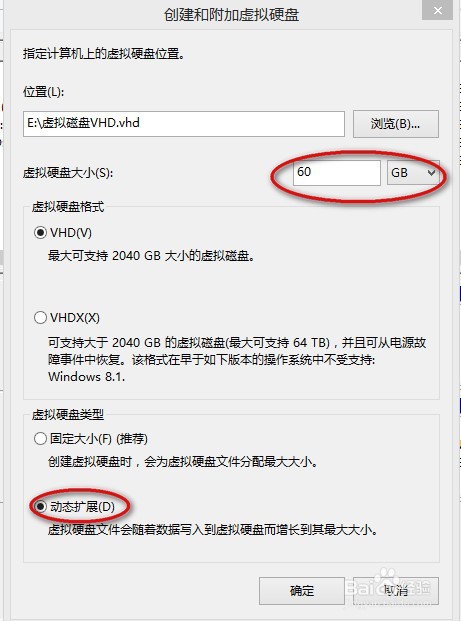This screenshot has width=461, height=621.
Task: Click the dynamic expansion description under 动态扩展
Action: coord(213,530)
